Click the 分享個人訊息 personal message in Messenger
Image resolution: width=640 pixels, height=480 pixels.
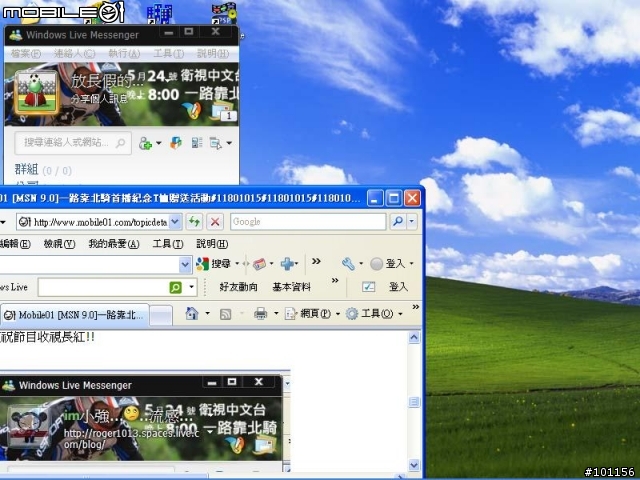click(99, 99)
